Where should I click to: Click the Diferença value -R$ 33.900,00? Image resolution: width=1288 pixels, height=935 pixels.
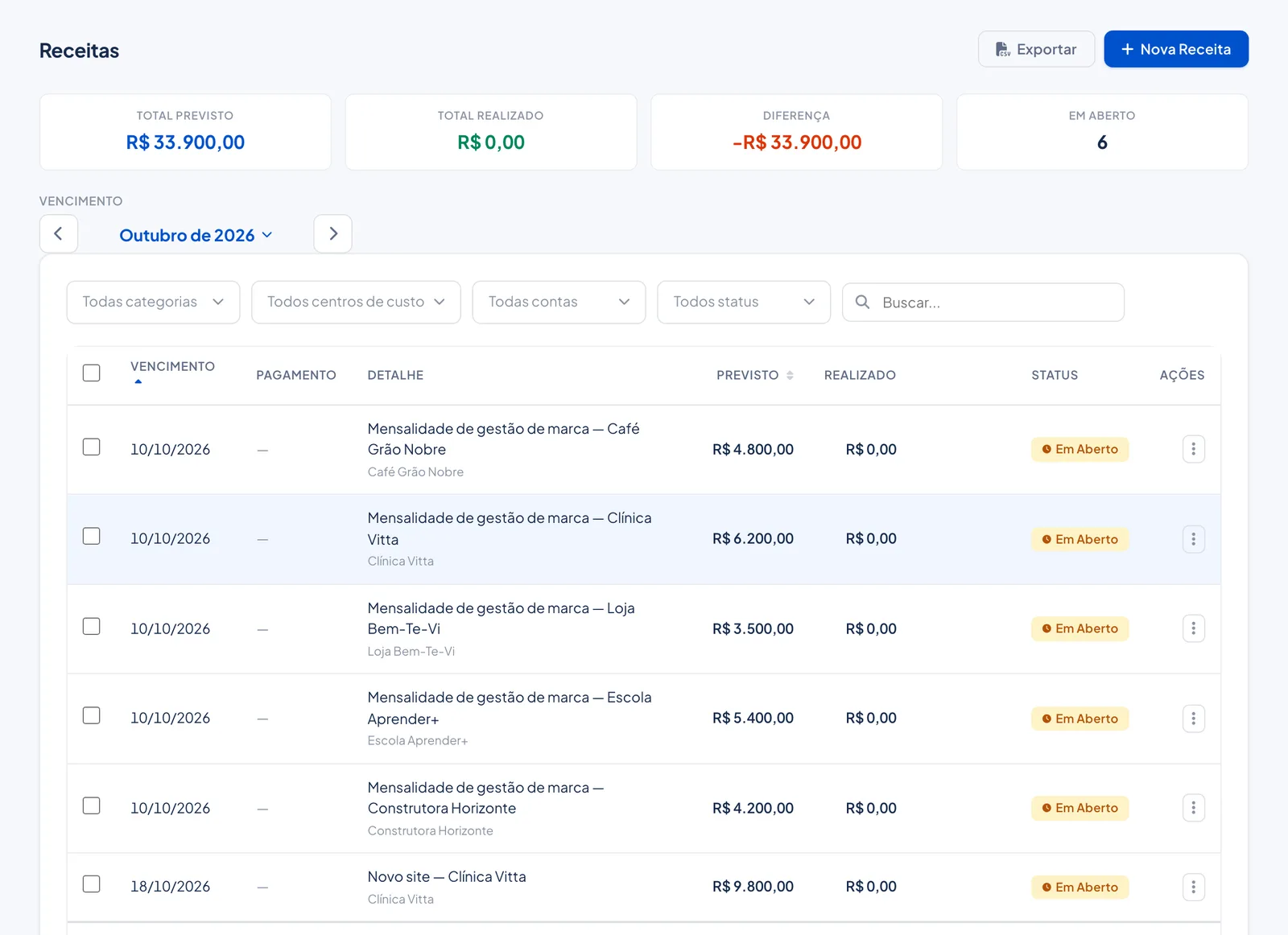(x=797, y=142)
